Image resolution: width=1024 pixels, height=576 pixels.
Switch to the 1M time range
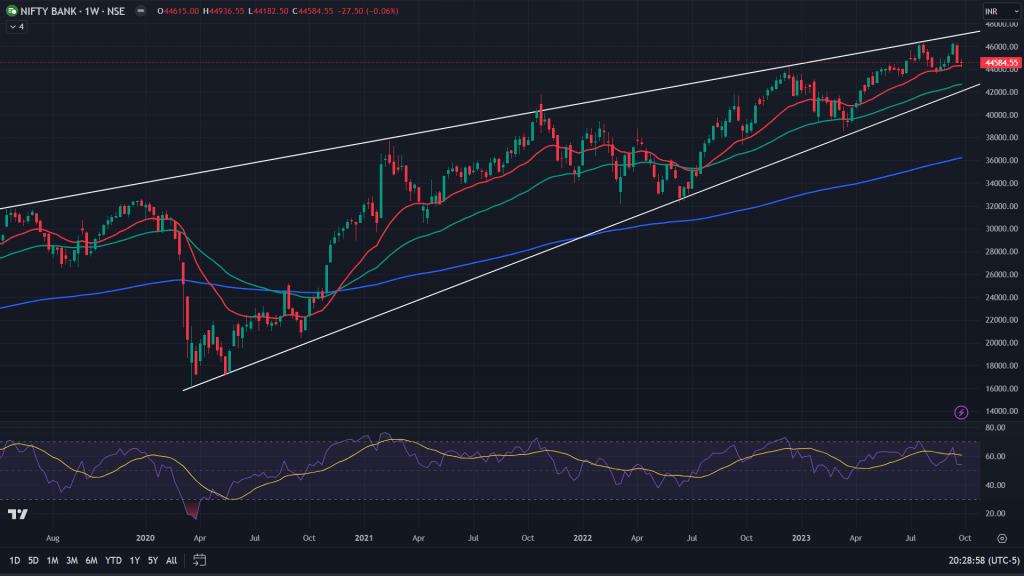click(x=52, y=560)
